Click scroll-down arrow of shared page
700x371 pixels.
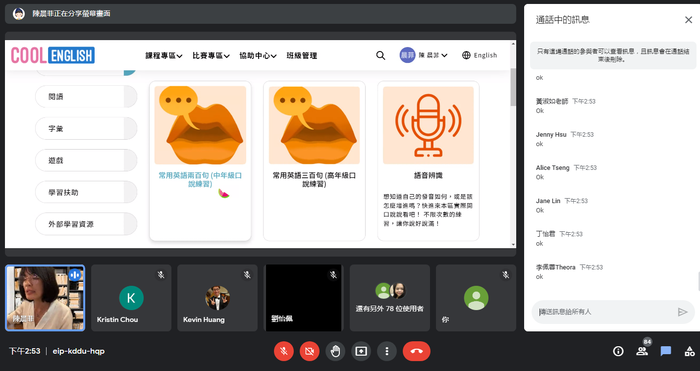click(513, 245)
